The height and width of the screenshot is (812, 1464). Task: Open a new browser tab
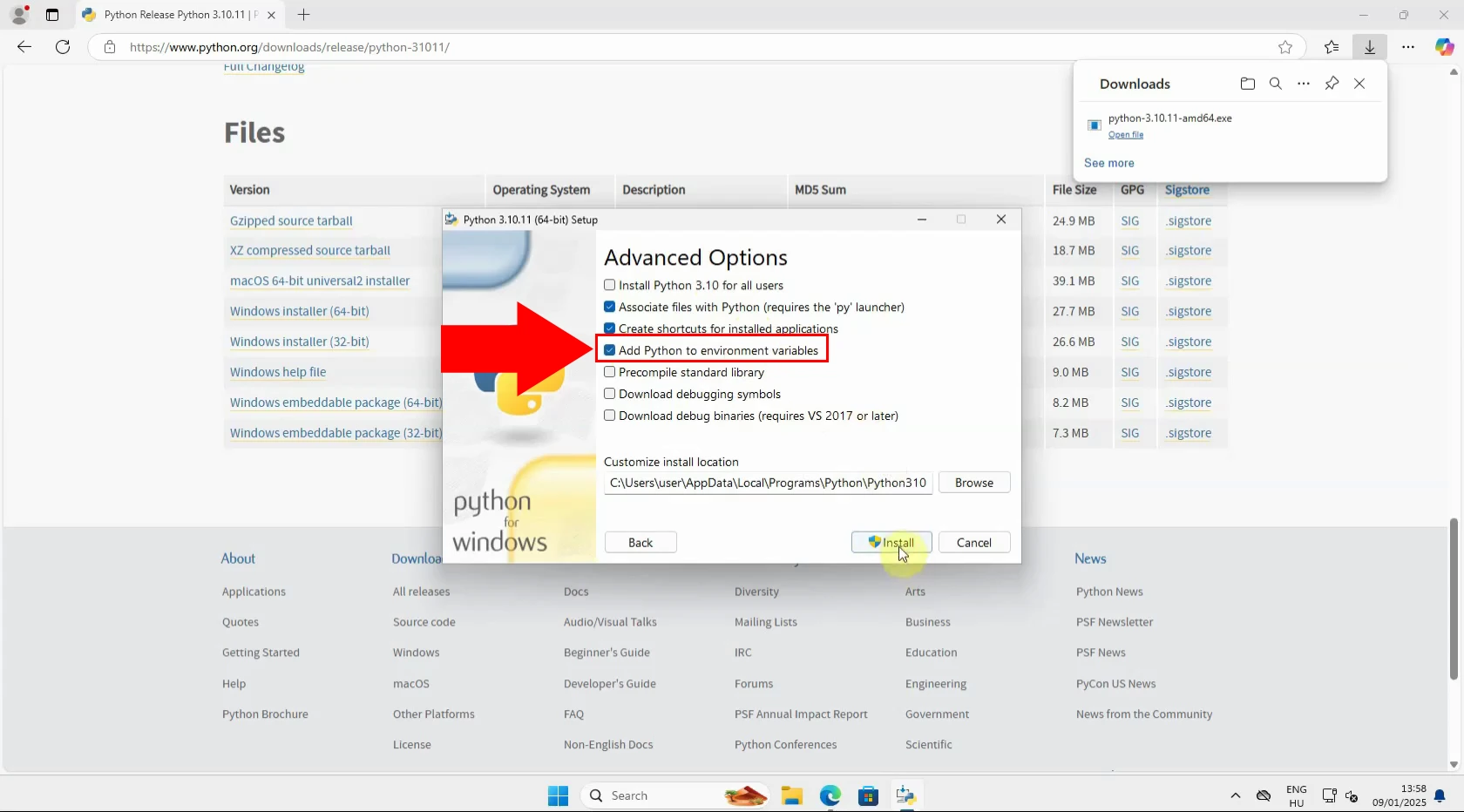coord(303,15)
